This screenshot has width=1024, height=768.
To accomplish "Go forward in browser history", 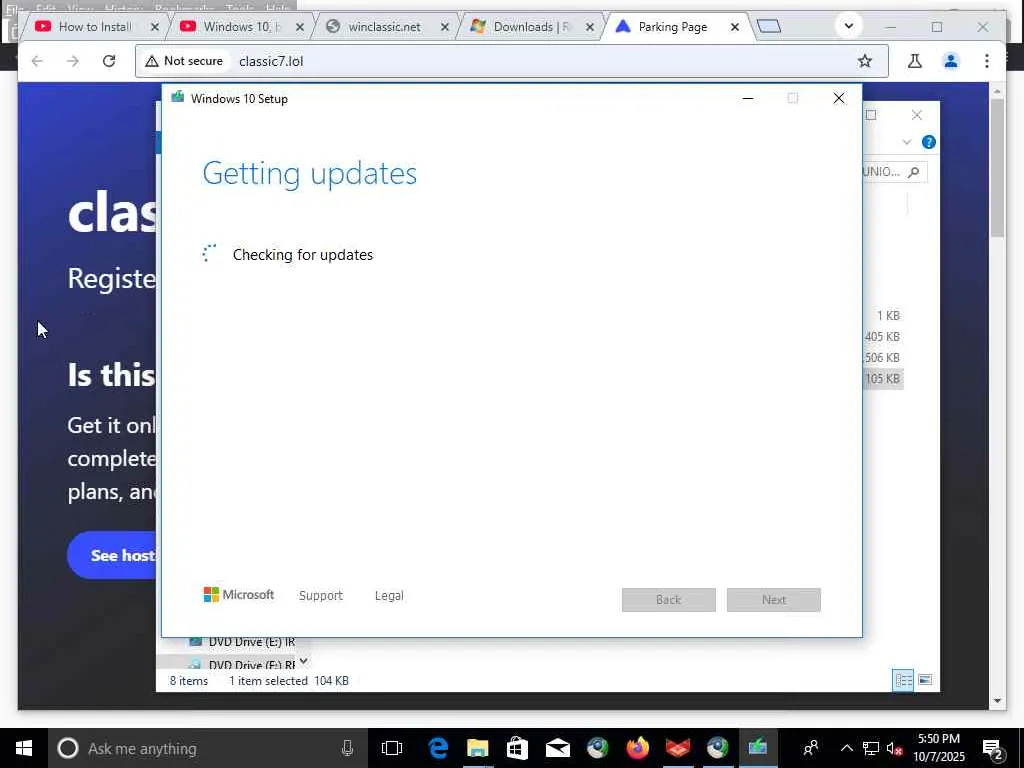I will pos(73,61).
